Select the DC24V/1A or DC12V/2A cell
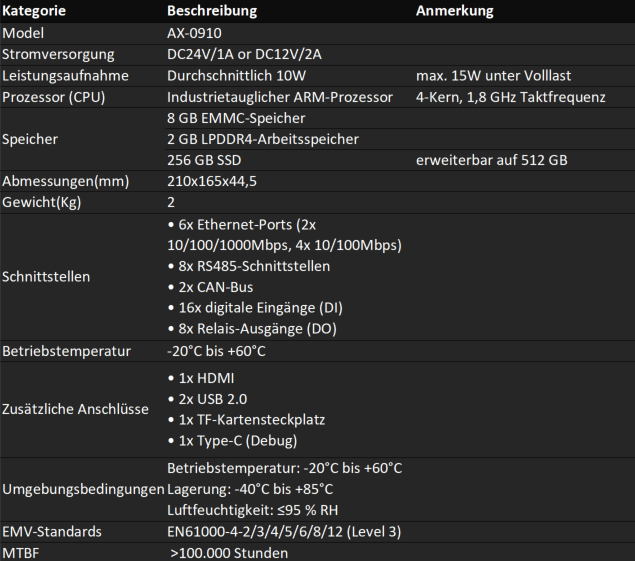The width and height of the screenshot is (635, 561). 244,54
